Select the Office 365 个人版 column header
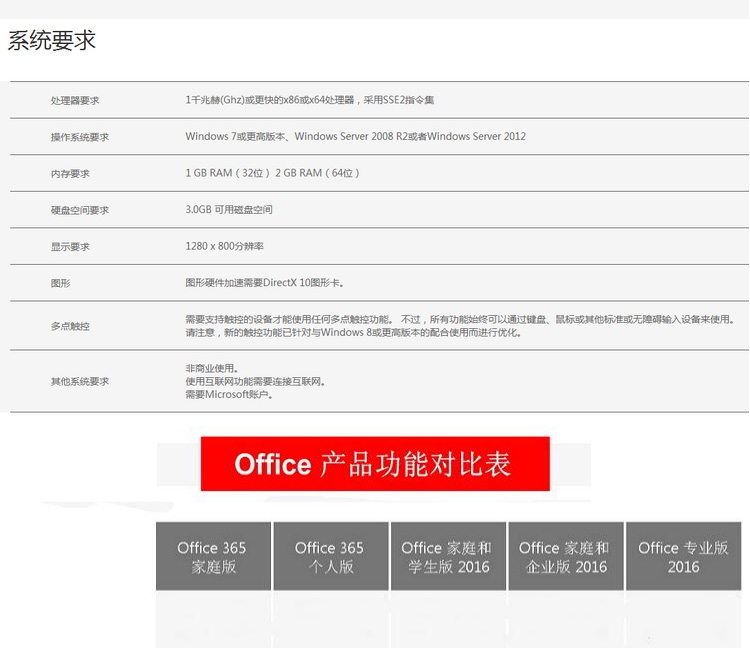This screenshot has width=750, height=648. [329, 557]
